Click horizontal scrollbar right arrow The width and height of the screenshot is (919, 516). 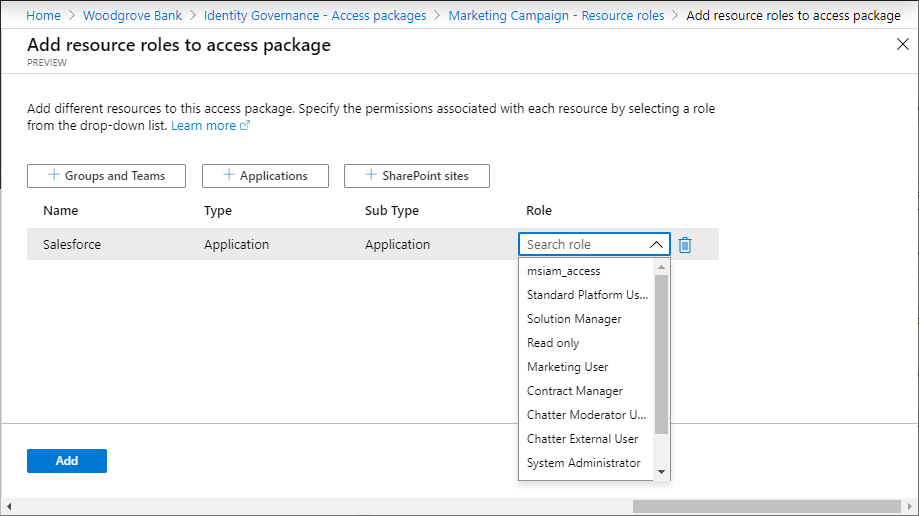pos(910,506)
